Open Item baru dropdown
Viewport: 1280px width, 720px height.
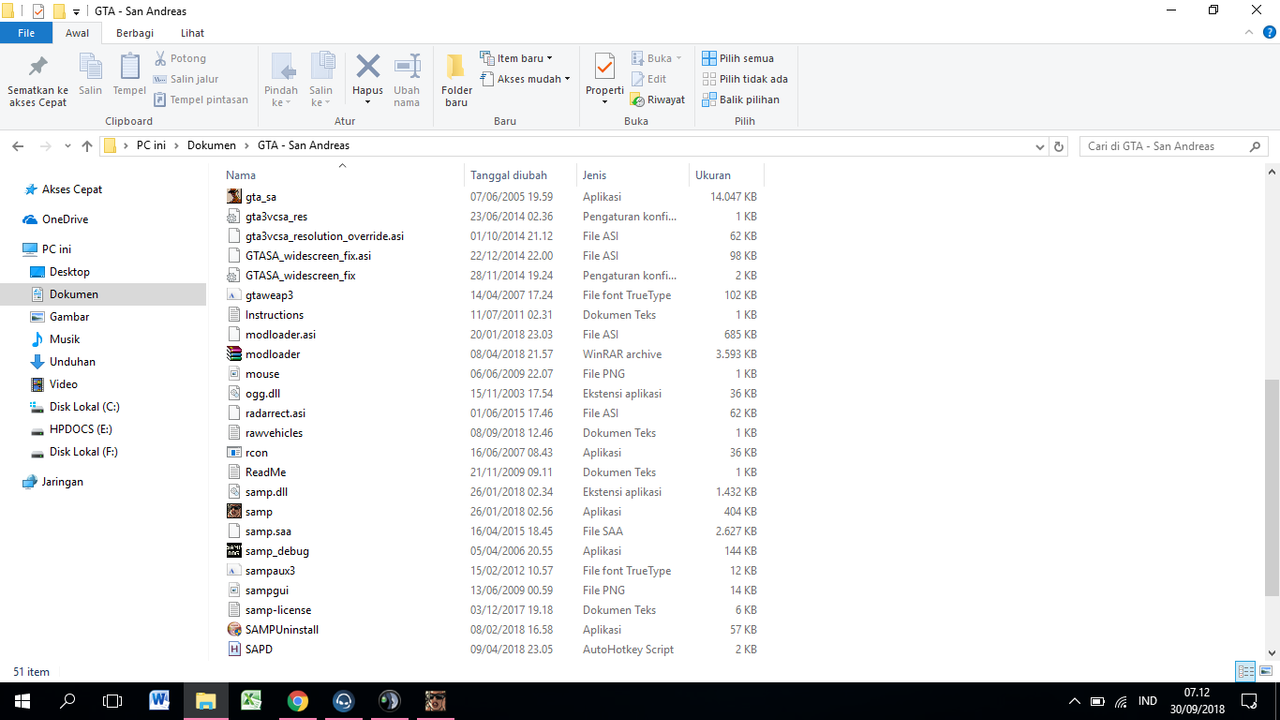point(516,58)
